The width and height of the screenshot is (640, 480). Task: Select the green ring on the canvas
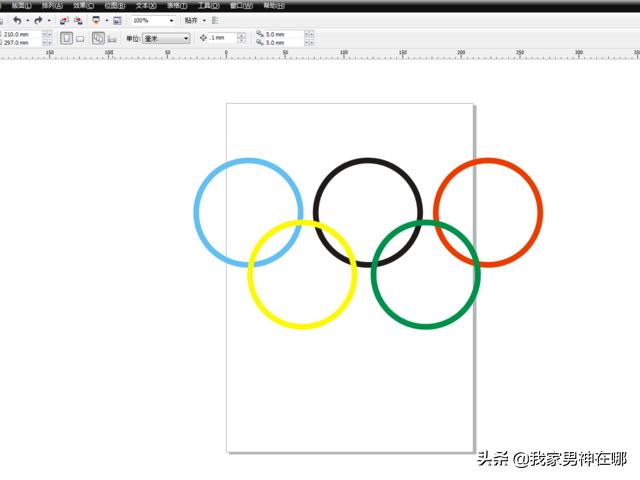426,326
